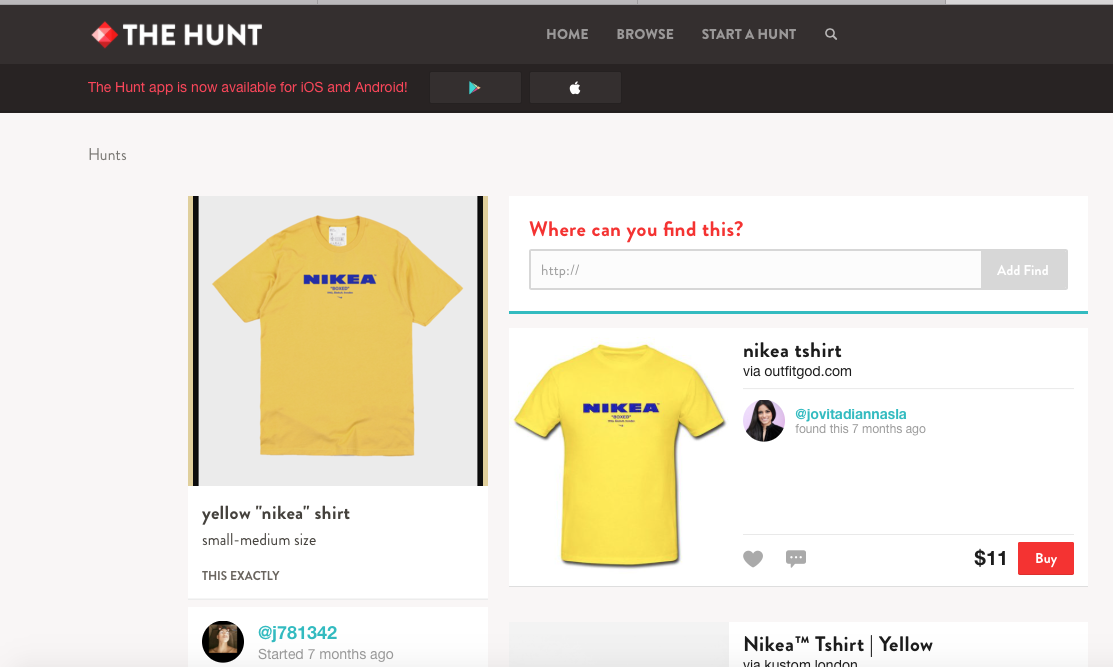Click jovitadiannasla's avatar photo
Screen dimensions: 1113x667
pyautogui.click(x=764, y=420)
